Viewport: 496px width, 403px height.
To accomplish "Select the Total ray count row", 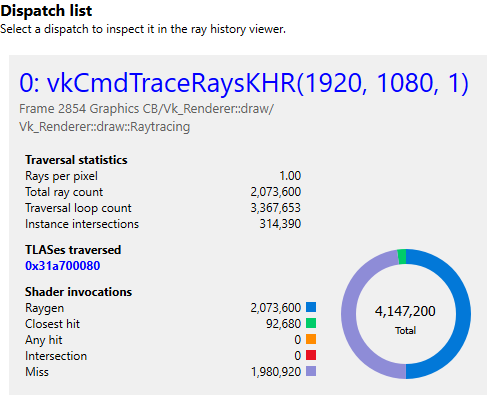I will [x=163, y=192].
